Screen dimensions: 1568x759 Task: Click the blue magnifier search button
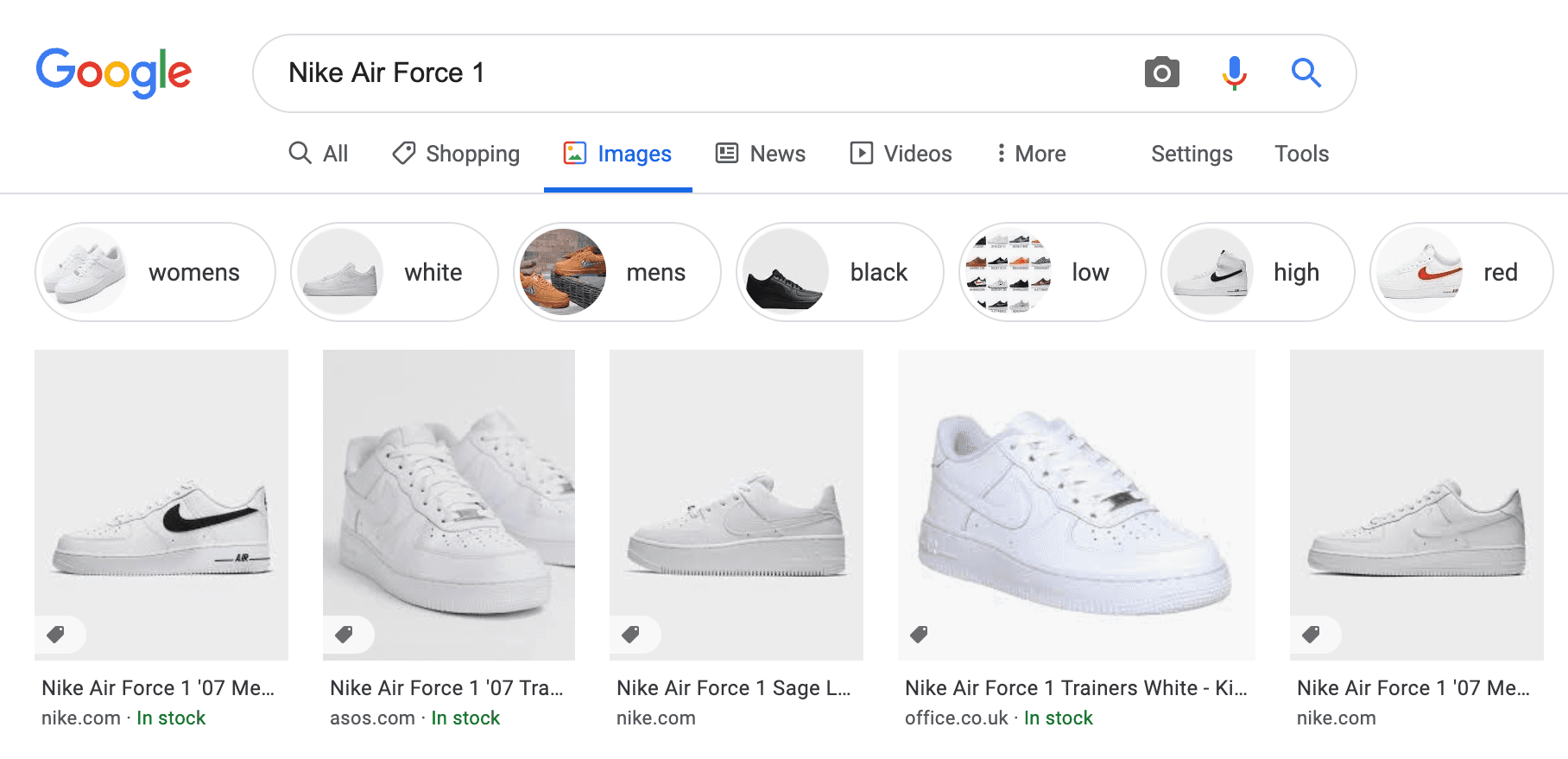point(1306,73)
